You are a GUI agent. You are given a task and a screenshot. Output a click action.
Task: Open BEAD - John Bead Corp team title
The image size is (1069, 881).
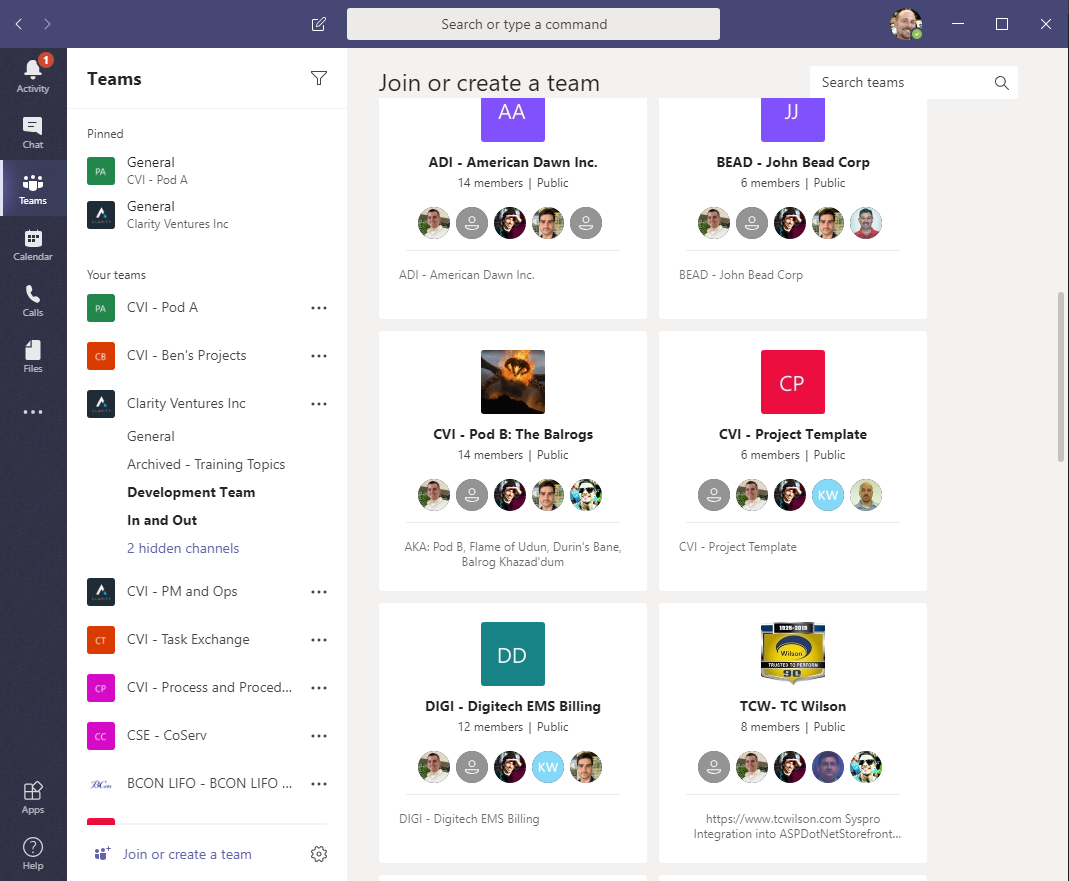792,162
